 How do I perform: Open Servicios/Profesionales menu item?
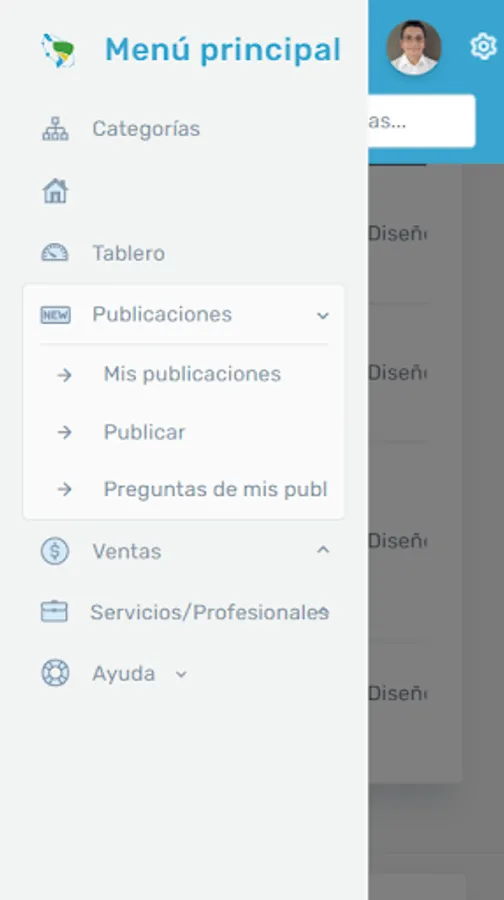[x=210, y=612]
